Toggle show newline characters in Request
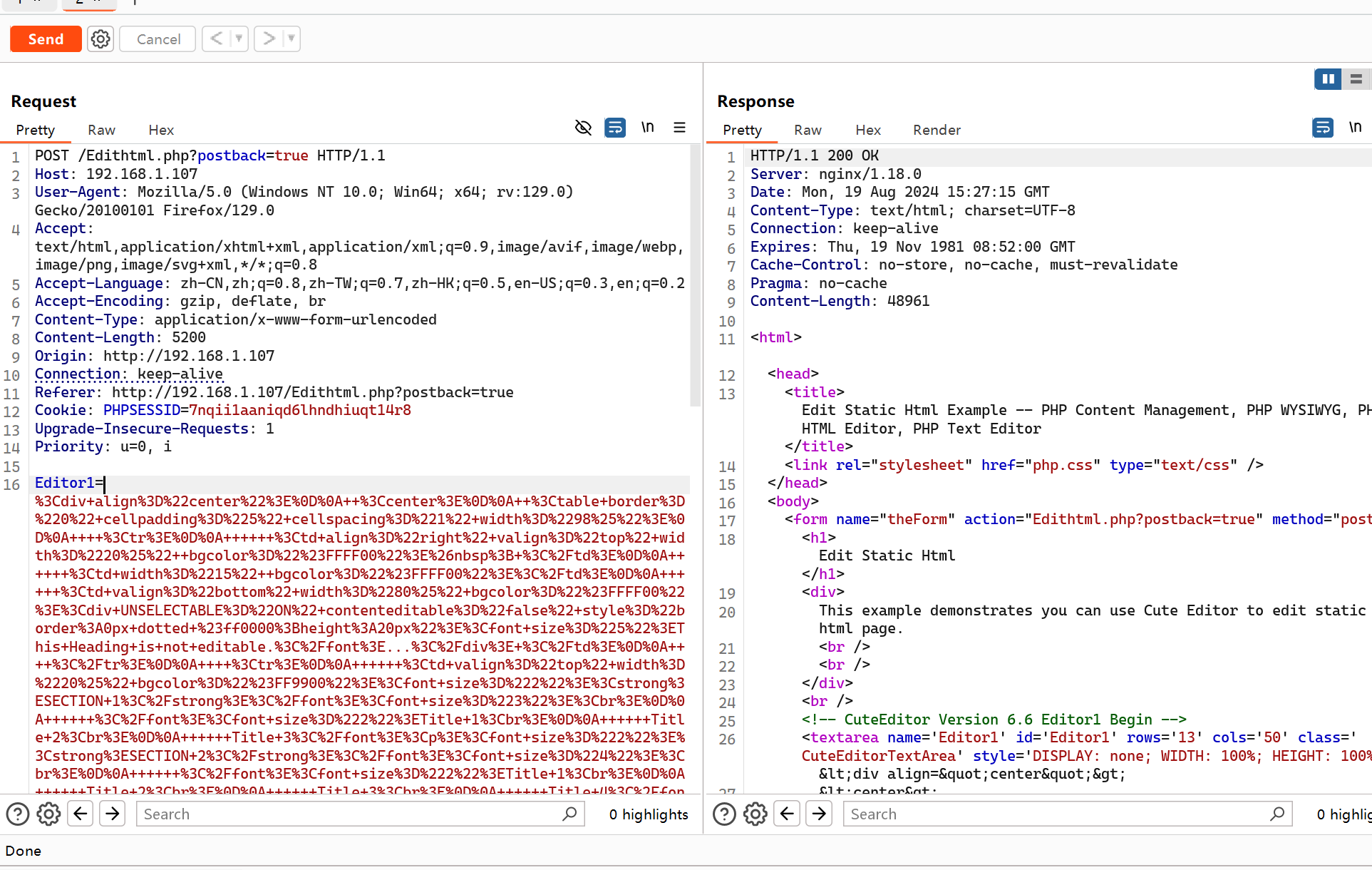Image resolution: width=1372 pixels, height=870 pixels. tap(647, 127)
